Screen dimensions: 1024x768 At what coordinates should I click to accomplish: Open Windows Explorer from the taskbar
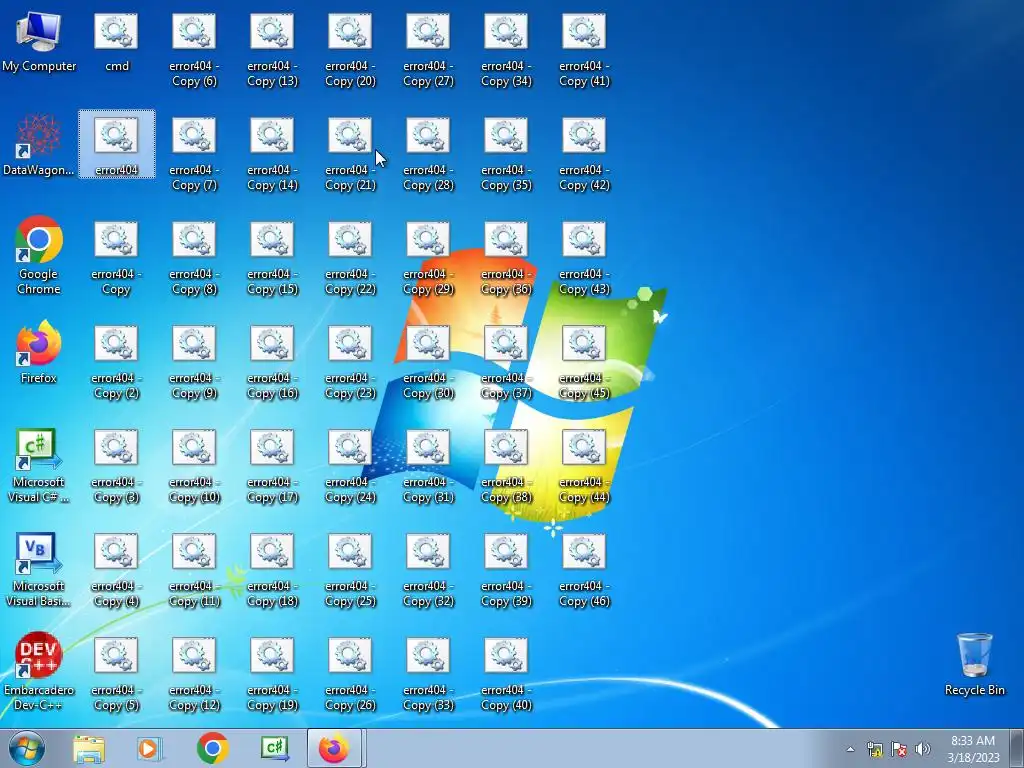(89, 748)
